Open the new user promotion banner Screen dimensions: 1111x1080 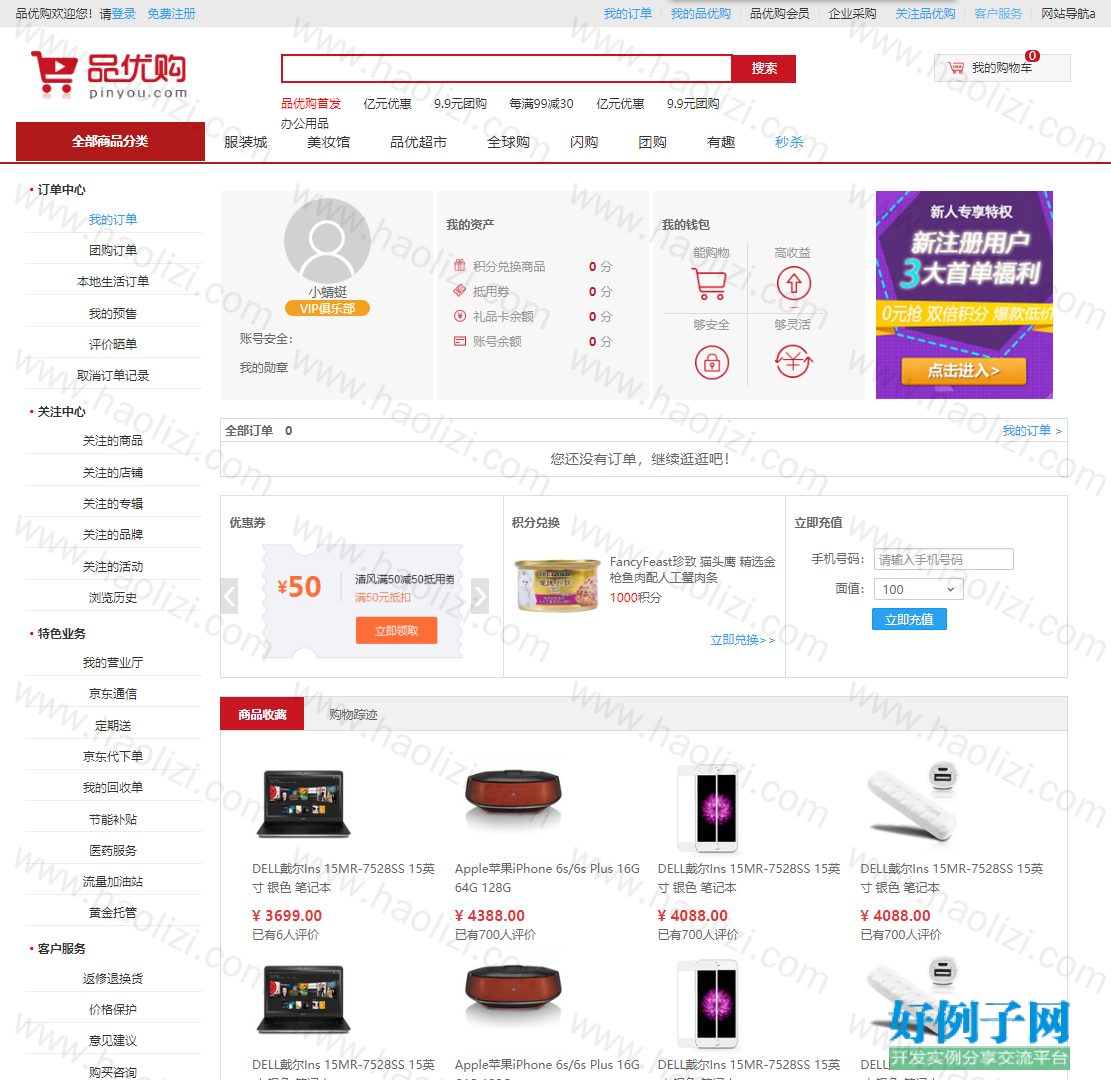(x=964, y=295)
